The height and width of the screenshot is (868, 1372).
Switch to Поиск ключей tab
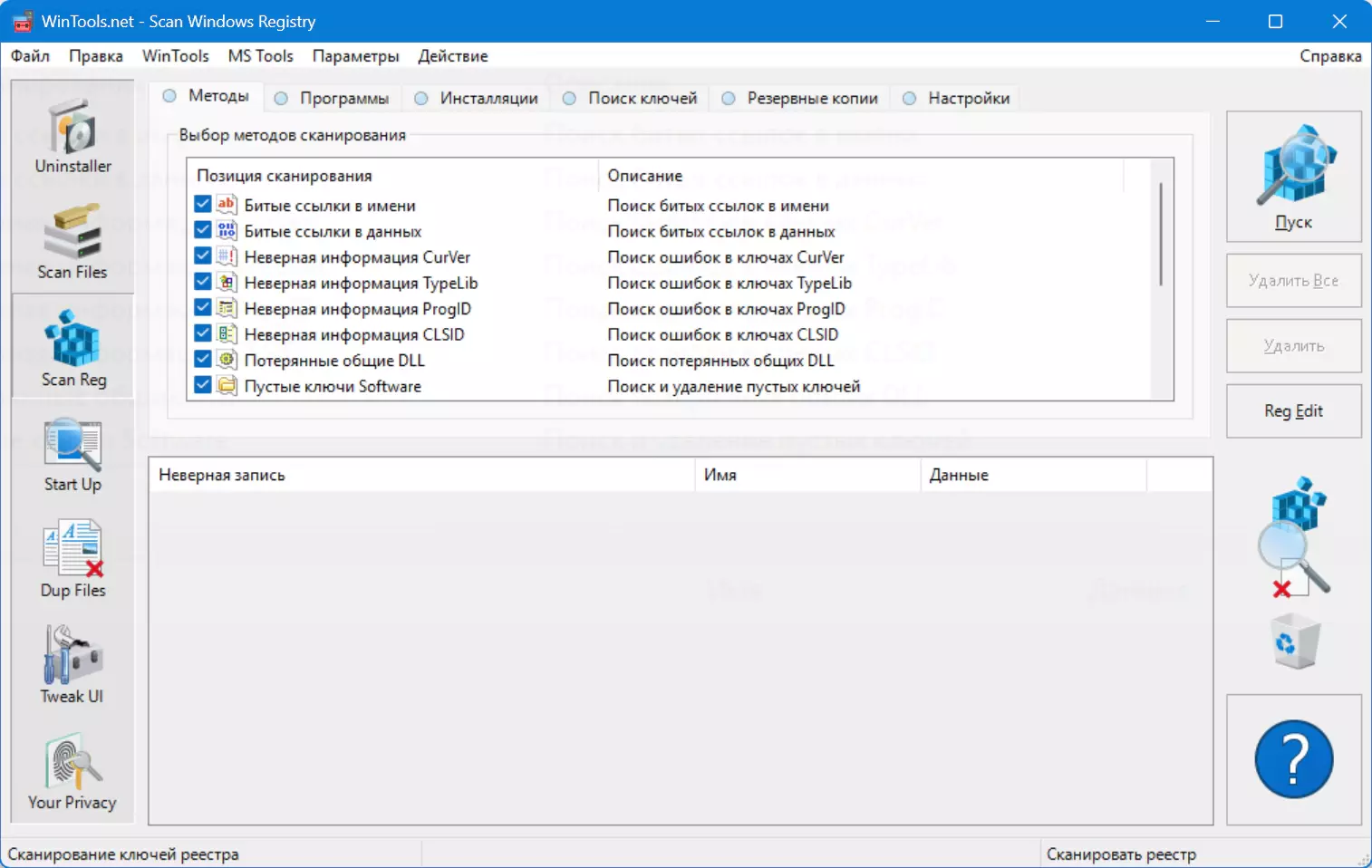click(x=630, y=98)
